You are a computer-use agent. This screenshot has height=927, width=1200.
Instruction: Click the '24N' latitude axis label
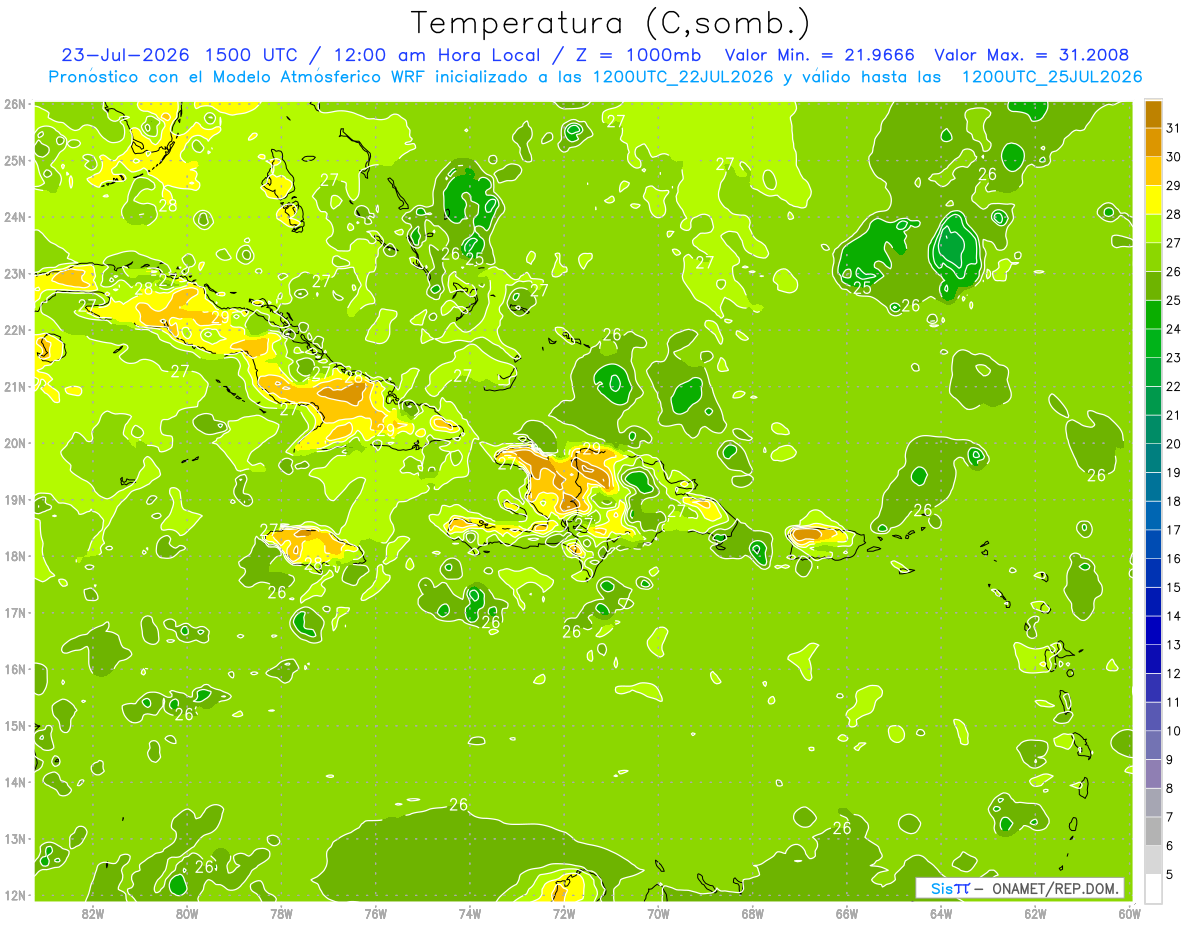(x=16, y=217)
